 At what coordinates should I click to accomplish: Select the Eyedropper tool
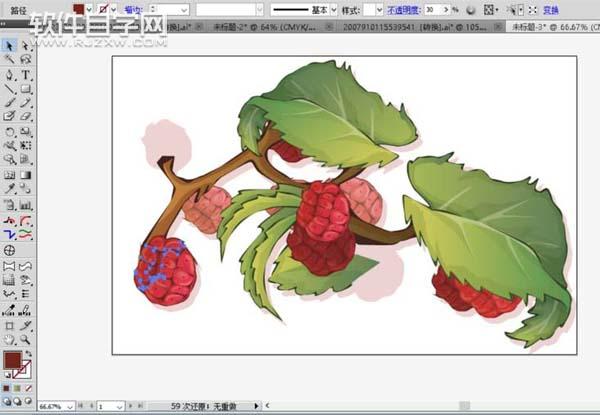9,187
